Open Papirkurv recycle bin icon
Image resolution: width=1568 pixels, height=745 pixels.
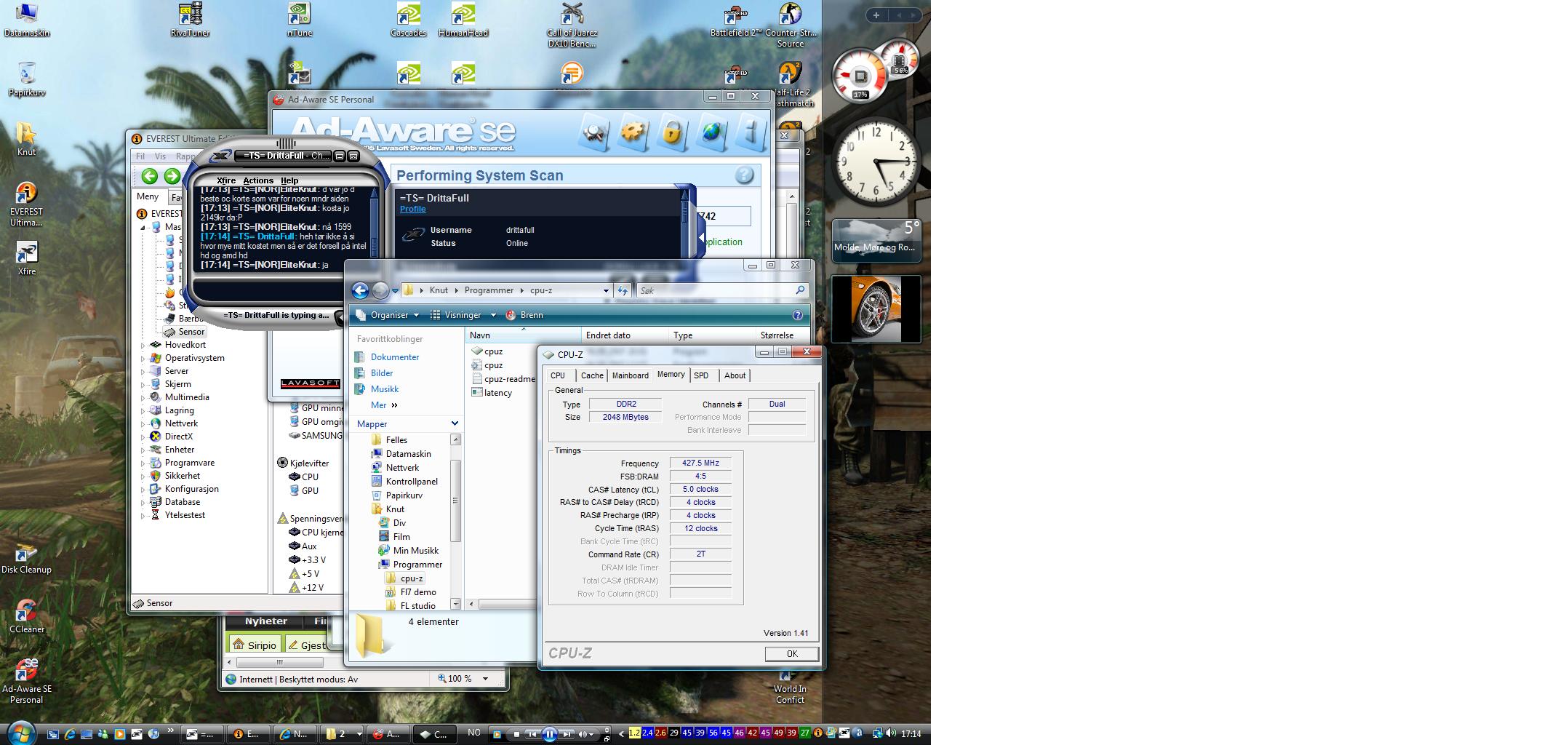coord(26,79)
